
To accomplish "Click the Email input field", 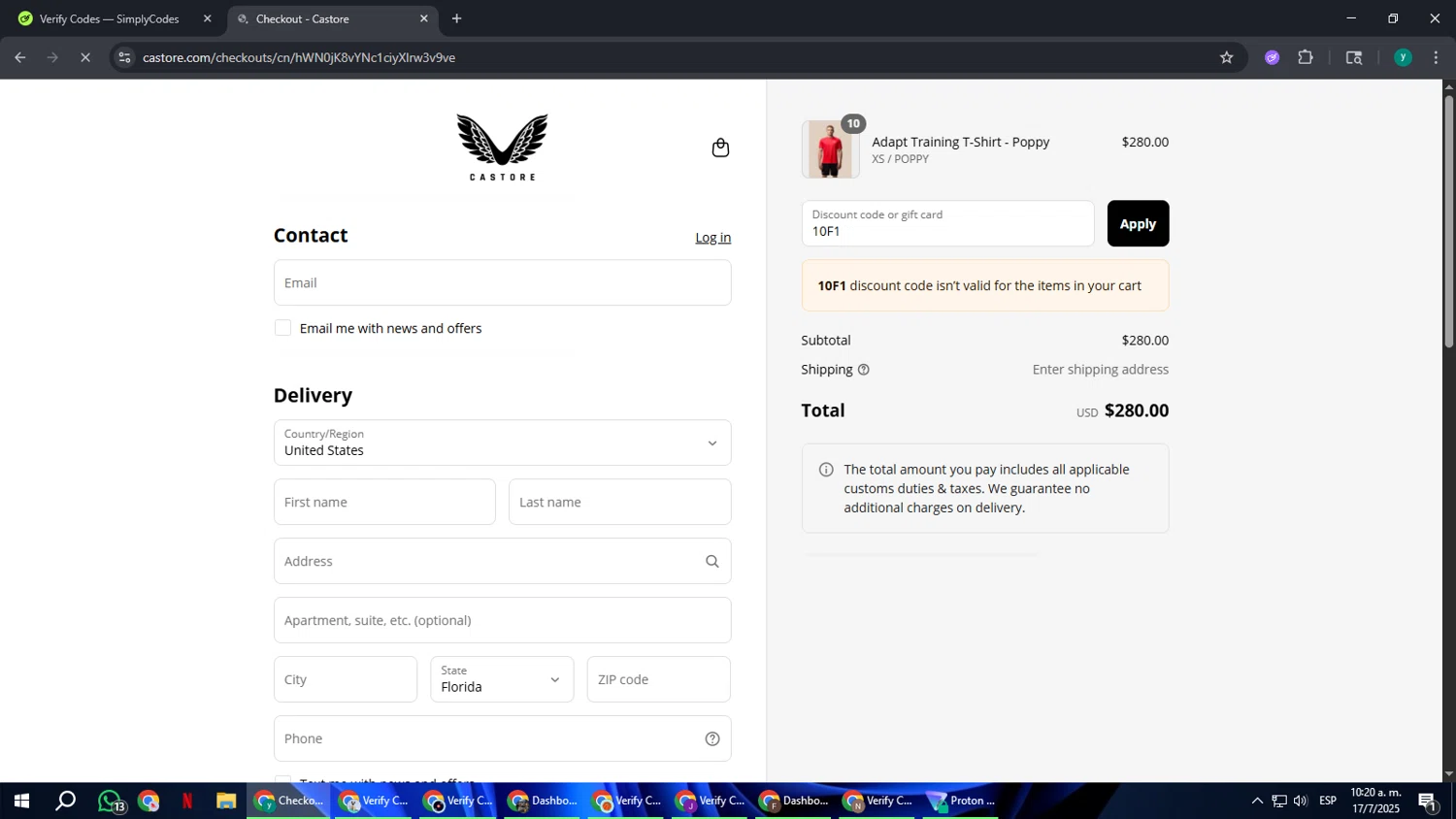I will tap(502, 282).
